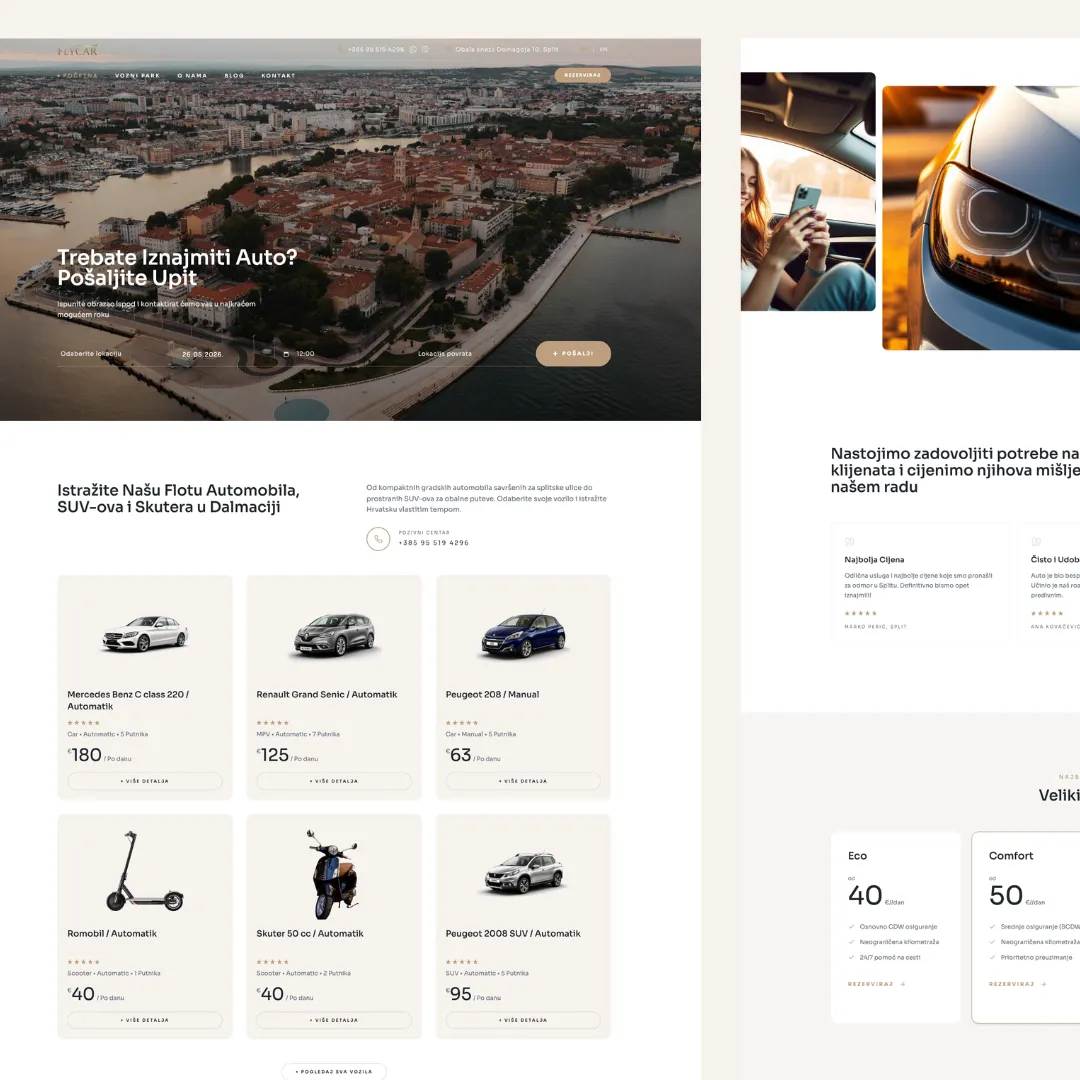Viewport: 1080px width, 1080px height.
Task: Open Romobil / Automatik title
Action: [x=112, y=933]
